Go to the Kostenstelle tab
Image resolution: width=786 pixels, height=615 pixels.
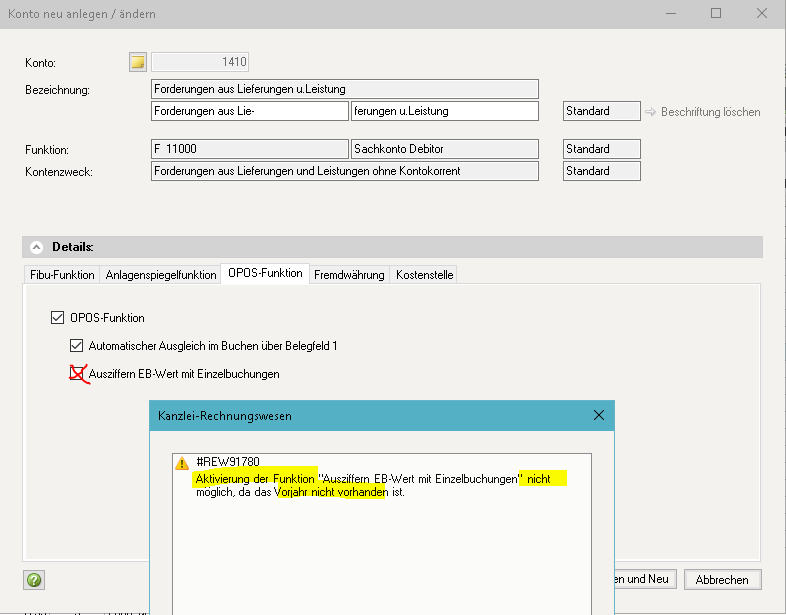[425, 275]
